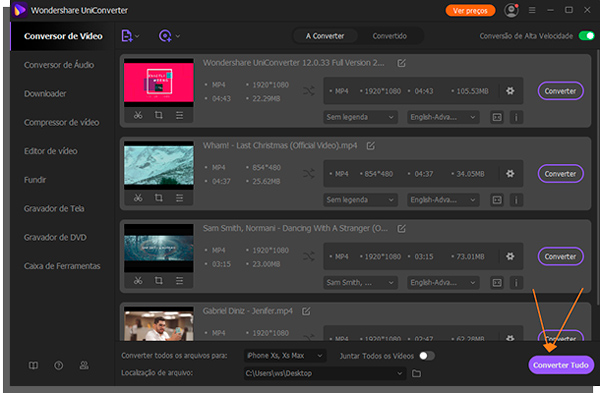Open preview icon for Sam Smith video
Viewport: 600px width, 393px height.
click(x=497, y=282)
